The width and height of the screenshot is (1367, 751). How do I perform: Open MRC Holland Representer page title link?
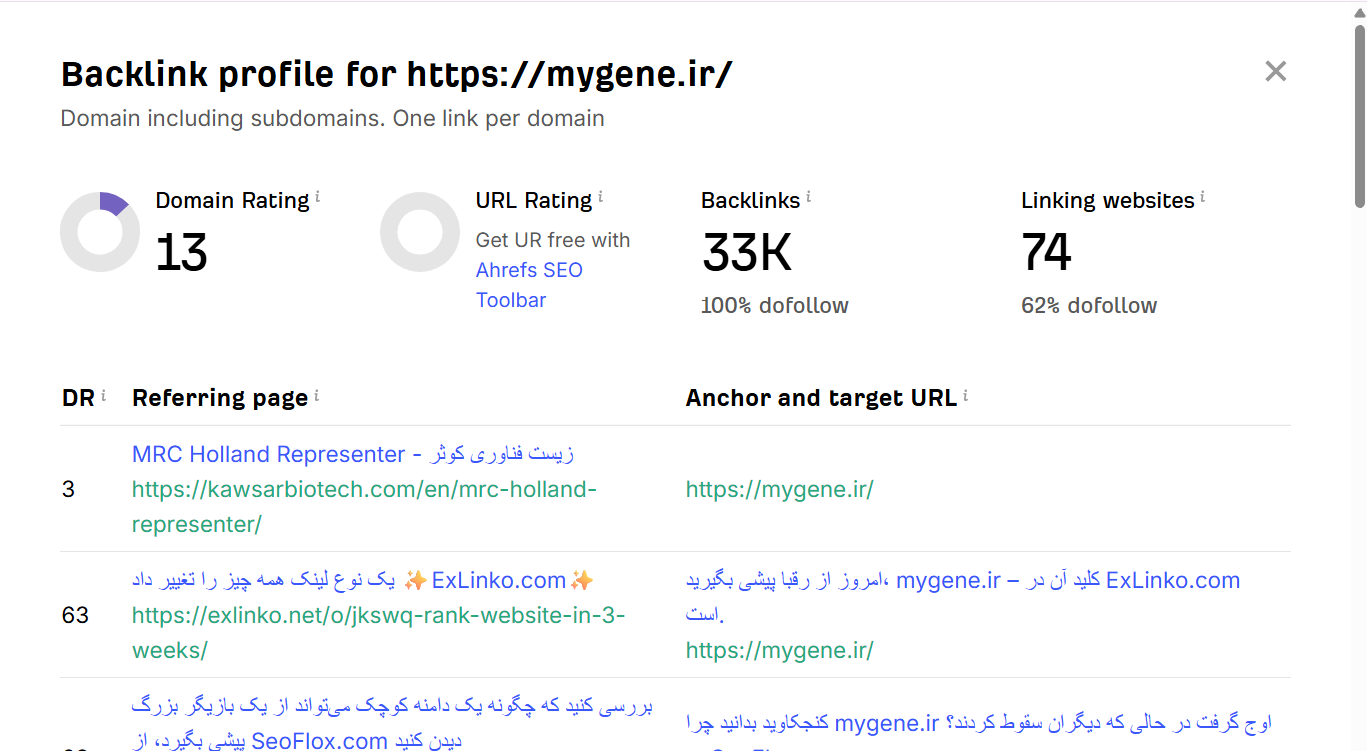pyautogui.click(x=353, y=454)
